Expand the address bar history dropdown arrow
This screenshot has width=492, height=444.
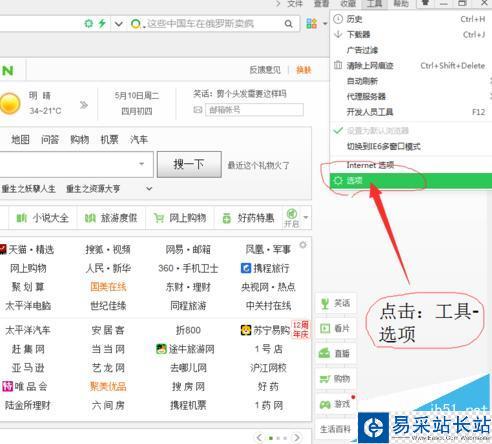(x=119, y=24)
